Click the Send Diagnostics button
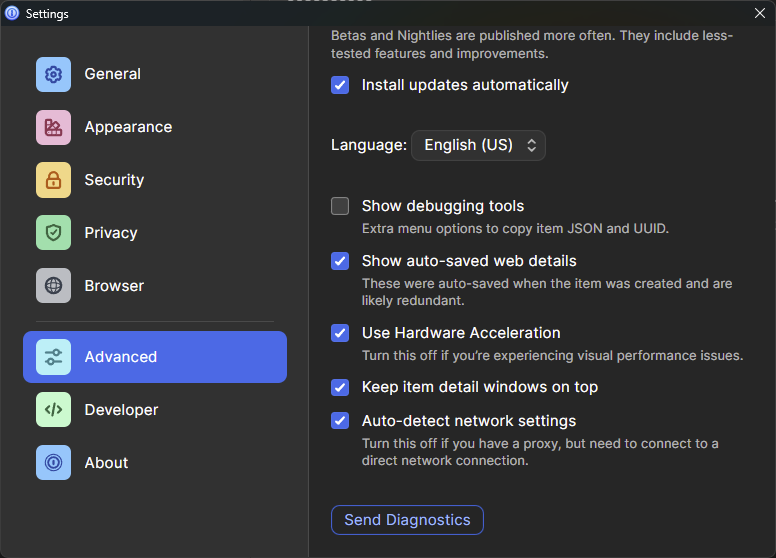This screenshot has width=776, height=558. click(407, 520)
